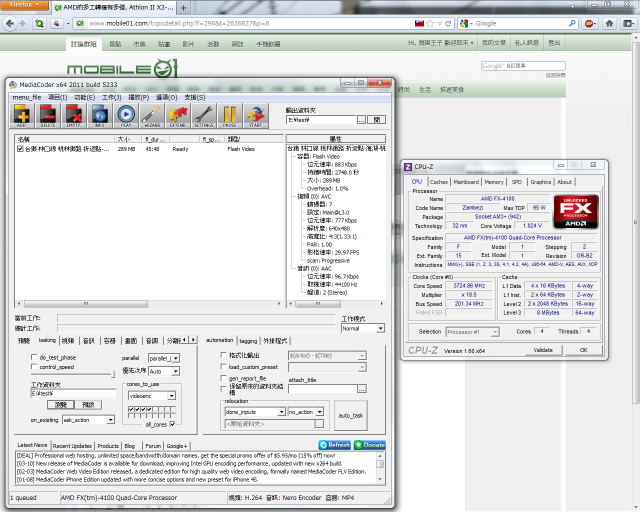This screenshot has height=512, width=640.
Task: Open the 工作模式 Normal dropdown
Action: click(363, 328)
